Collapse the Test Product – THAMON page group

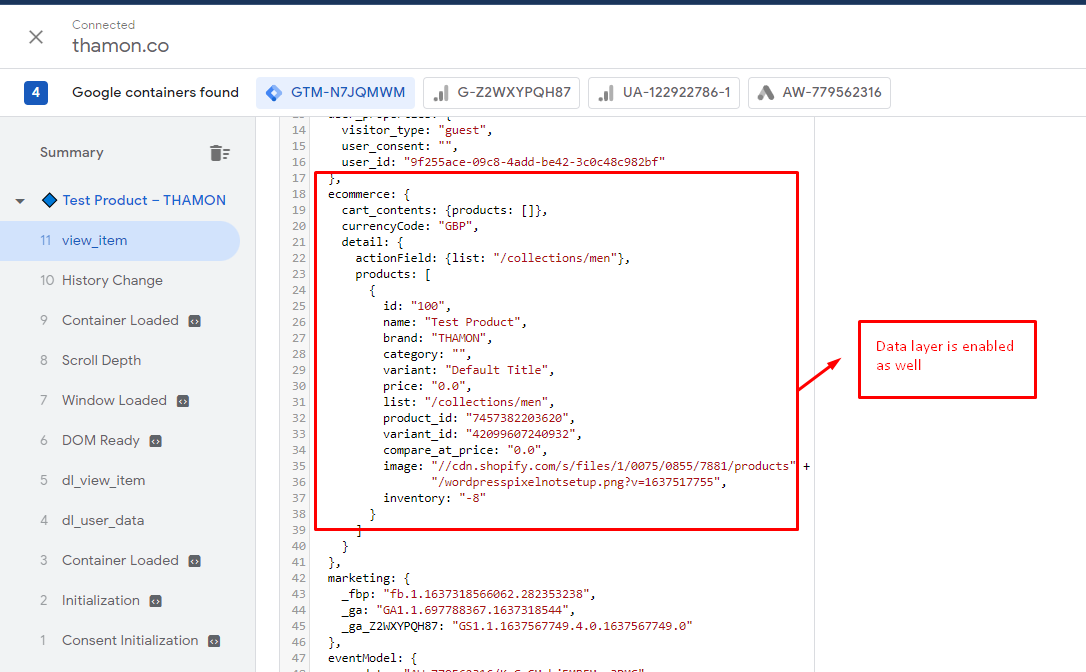[20, 201]
